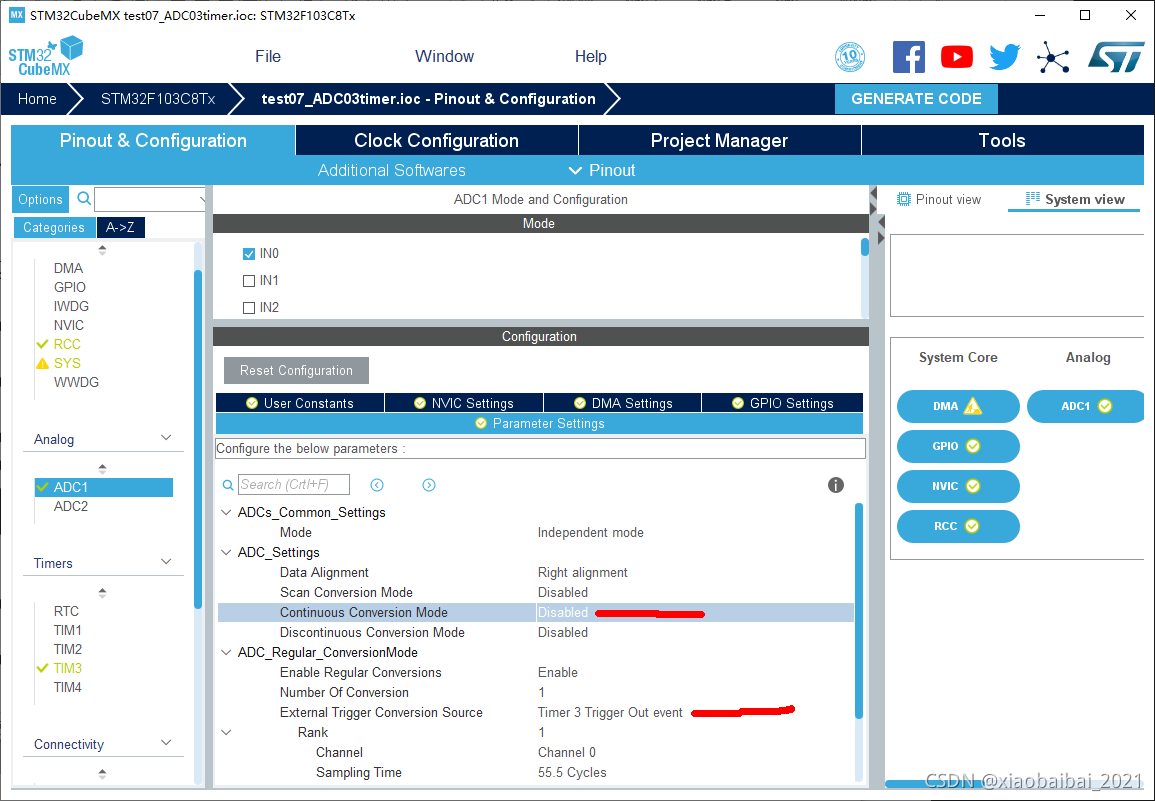Open the Facebook icon link

point(908,57)
